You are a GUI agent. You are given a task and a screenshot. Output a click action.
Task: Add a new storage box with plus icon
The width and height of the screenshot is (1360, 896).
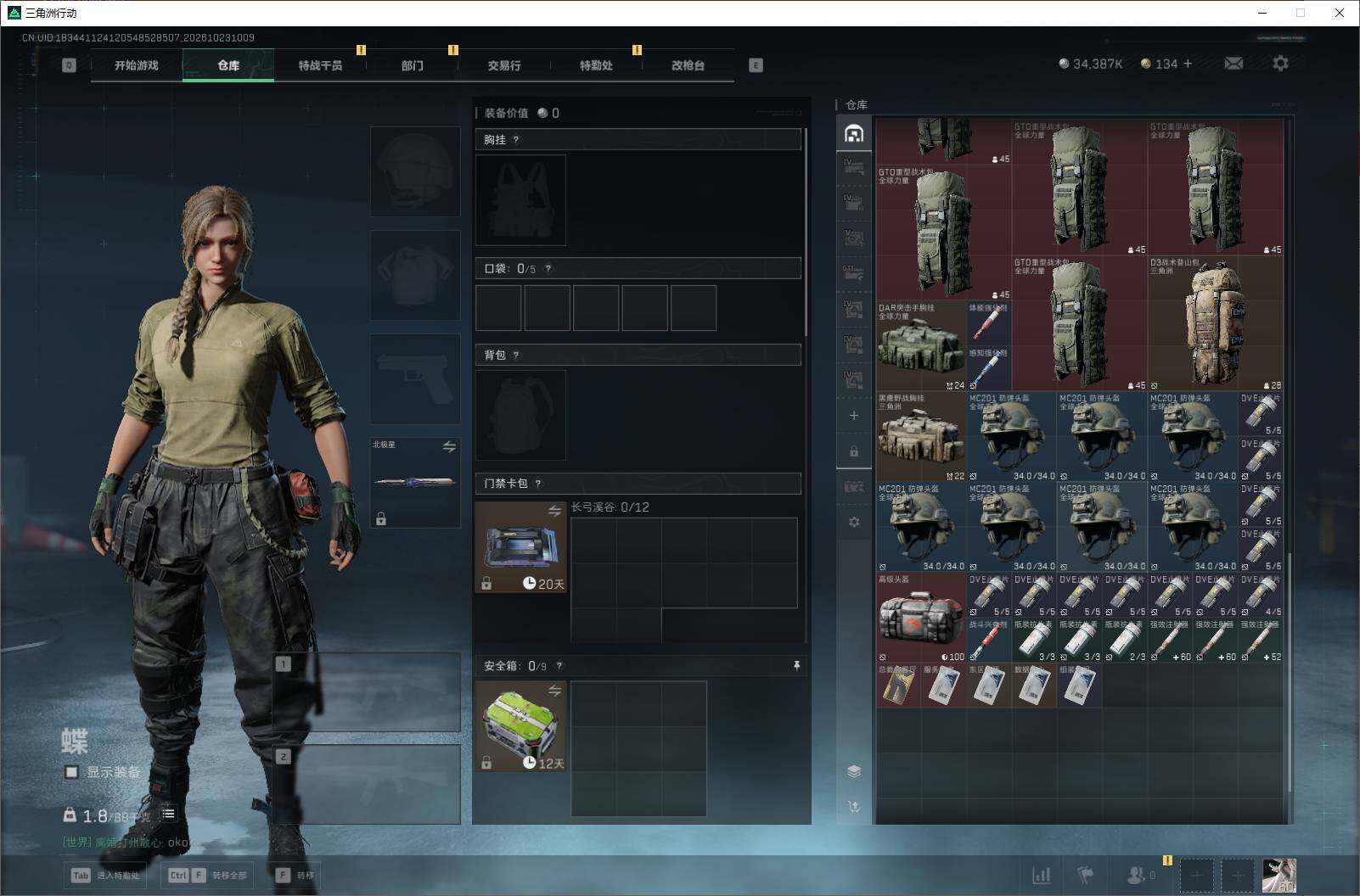pos(854,415)
